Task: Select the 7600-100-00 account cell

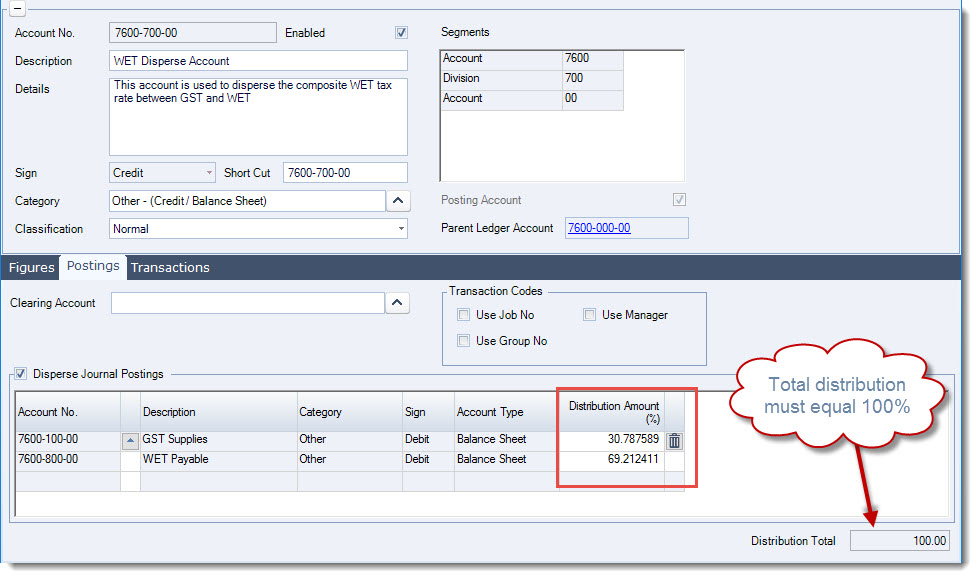Action: pos(68,439)
